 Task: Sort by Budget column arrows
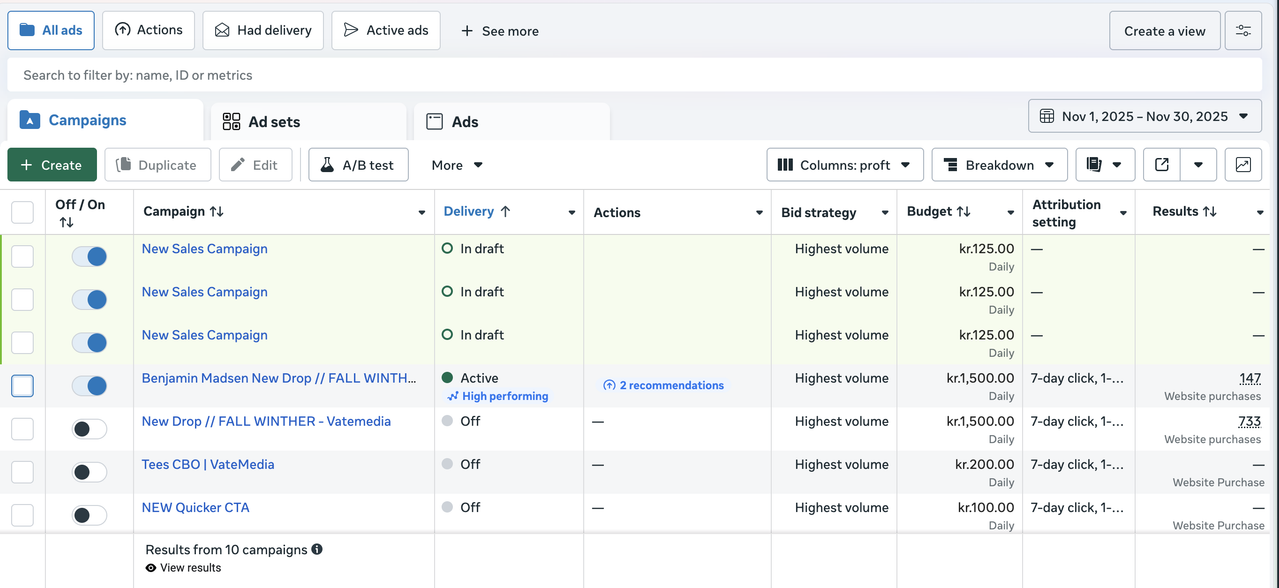(x=964, y=212)
